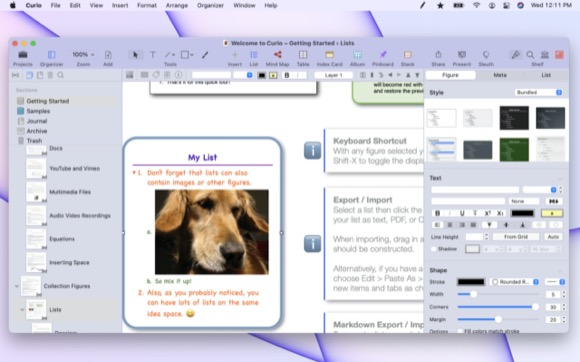Viewport: 580px width, 362px height.
Task: Select the brush drawing tool
Action: tap(205, 55)
